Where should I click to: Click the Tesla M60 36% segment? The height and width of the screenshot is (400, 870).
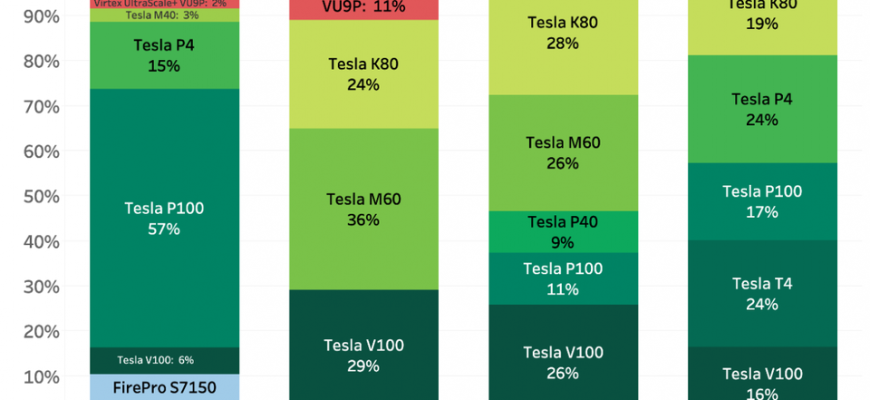[364, 209]
